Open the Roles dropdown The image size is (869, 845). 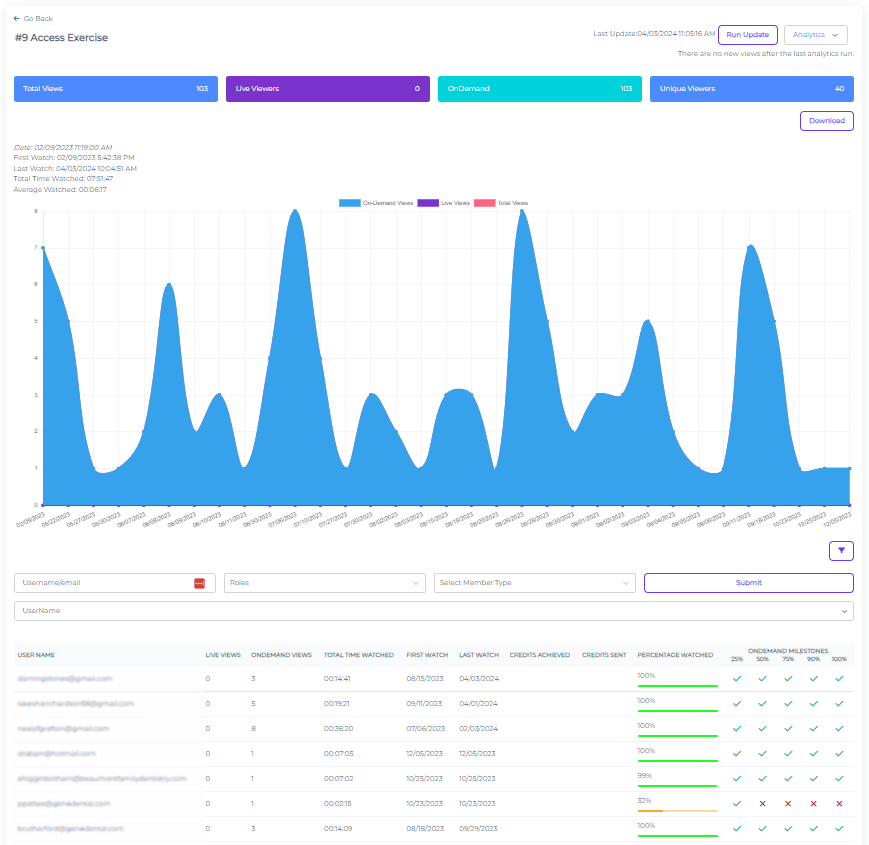(x=324, y=581)
